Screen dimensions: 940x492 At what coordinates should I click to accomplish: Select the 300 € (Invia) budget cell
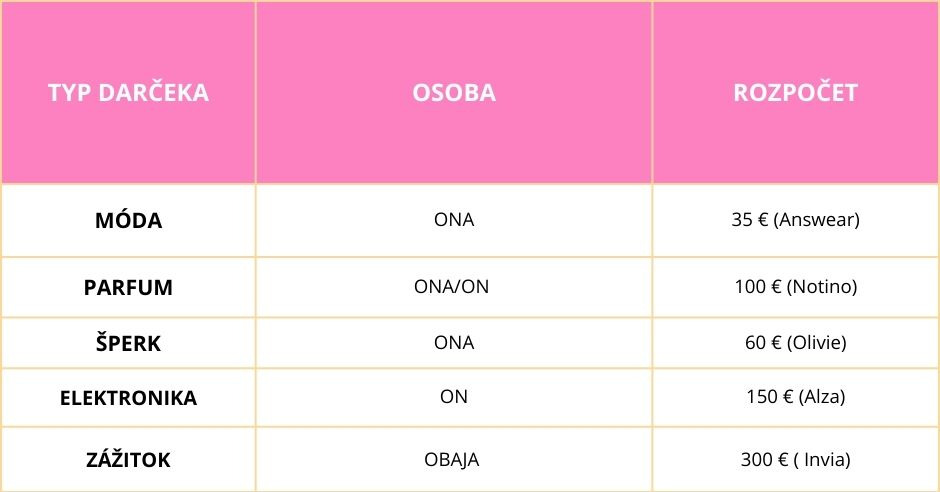[x=796, y=460]
